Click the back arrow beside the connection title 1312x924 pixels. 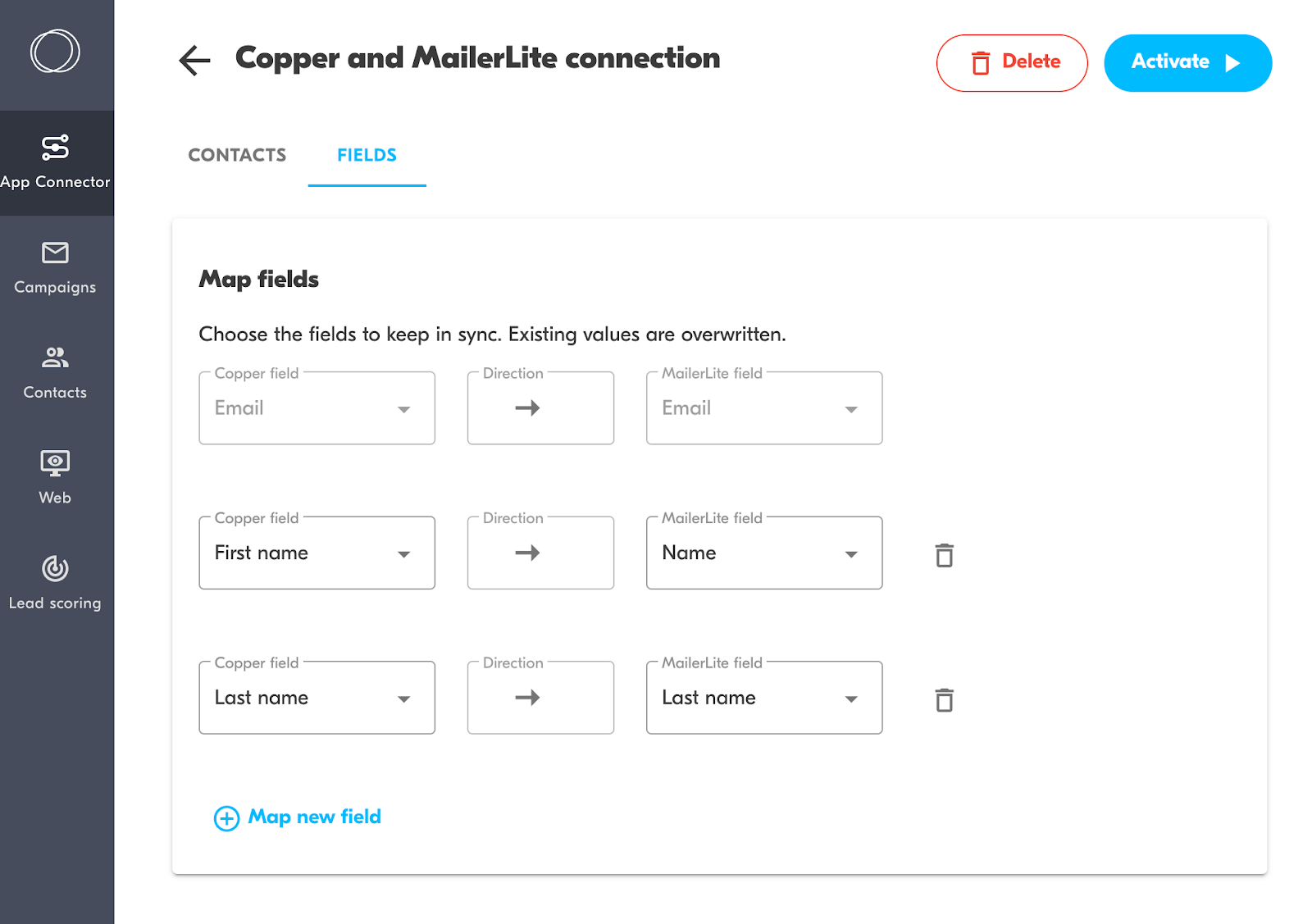coord(194,60)
